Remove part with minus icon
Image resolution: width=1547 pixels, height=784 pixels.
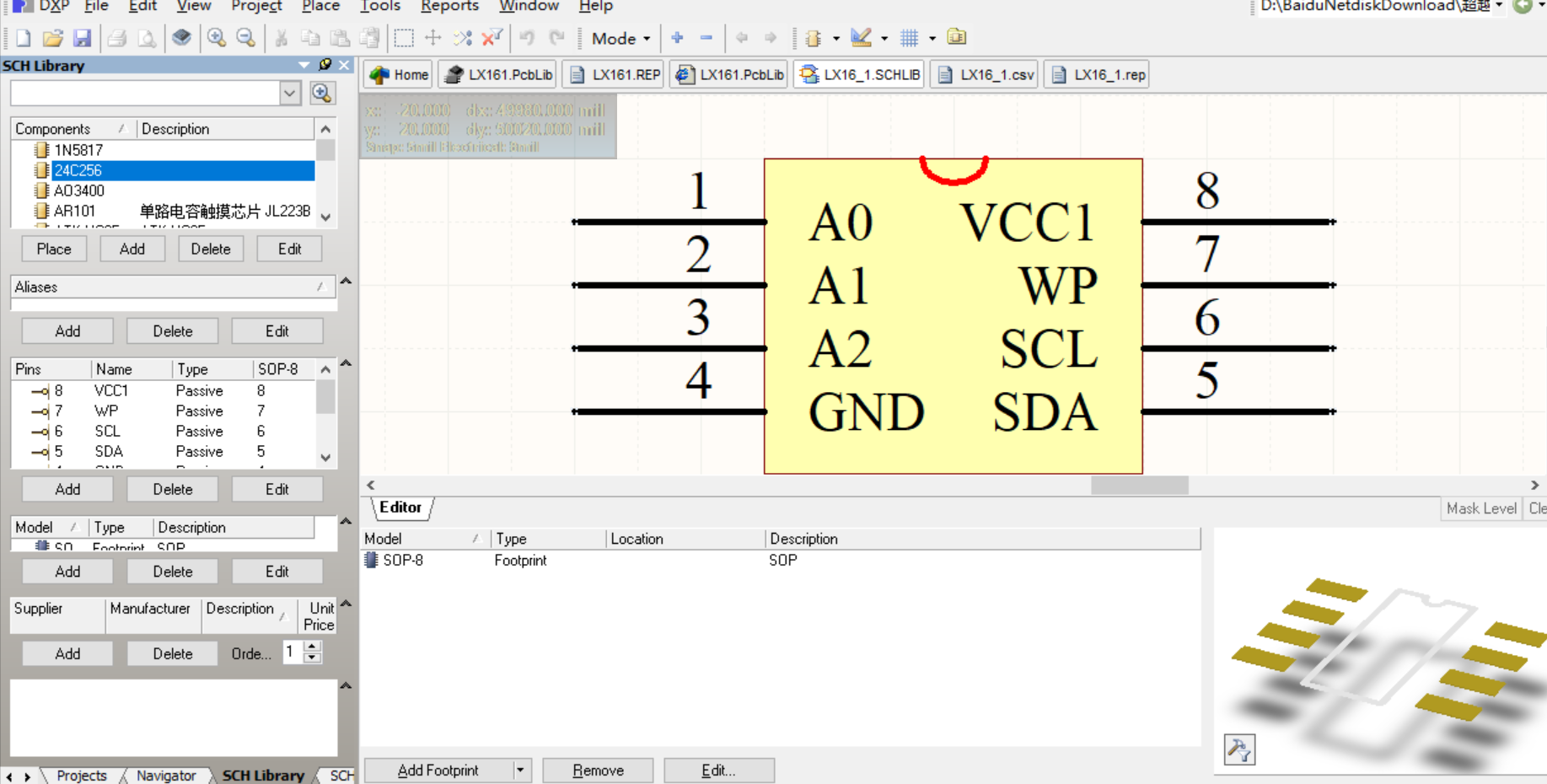pyautogui.click(x=706, y=38)
